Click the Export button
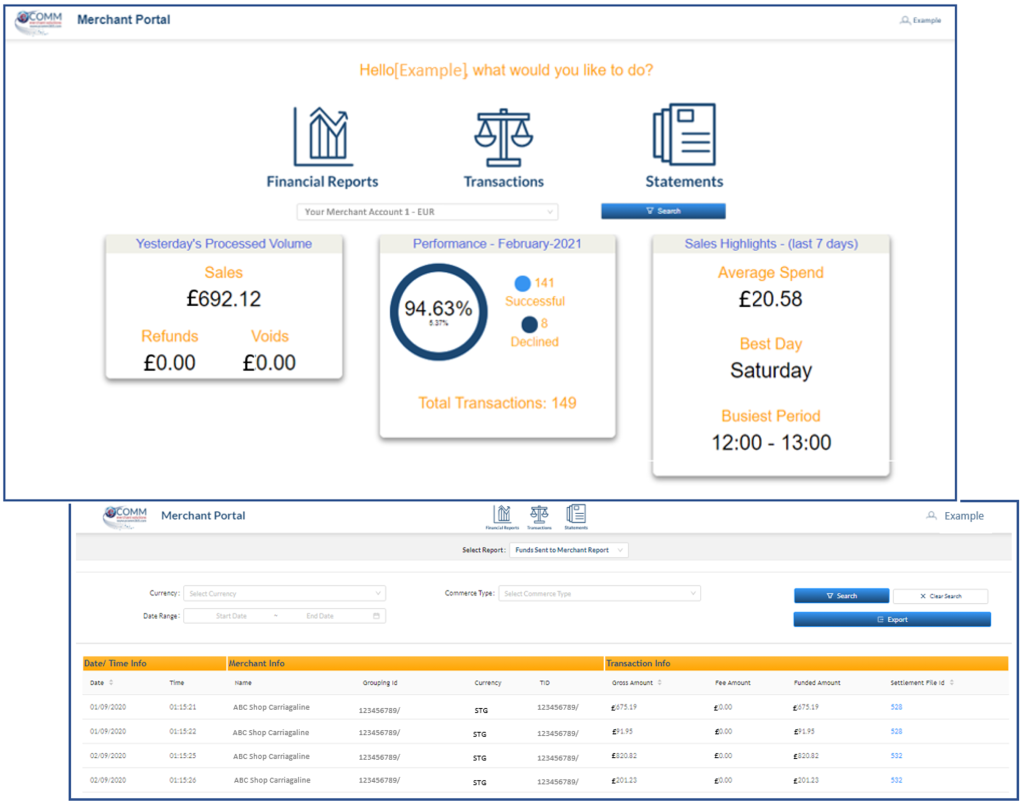The width and height of the screenshot is (1024, 804). tap(891, 618)
